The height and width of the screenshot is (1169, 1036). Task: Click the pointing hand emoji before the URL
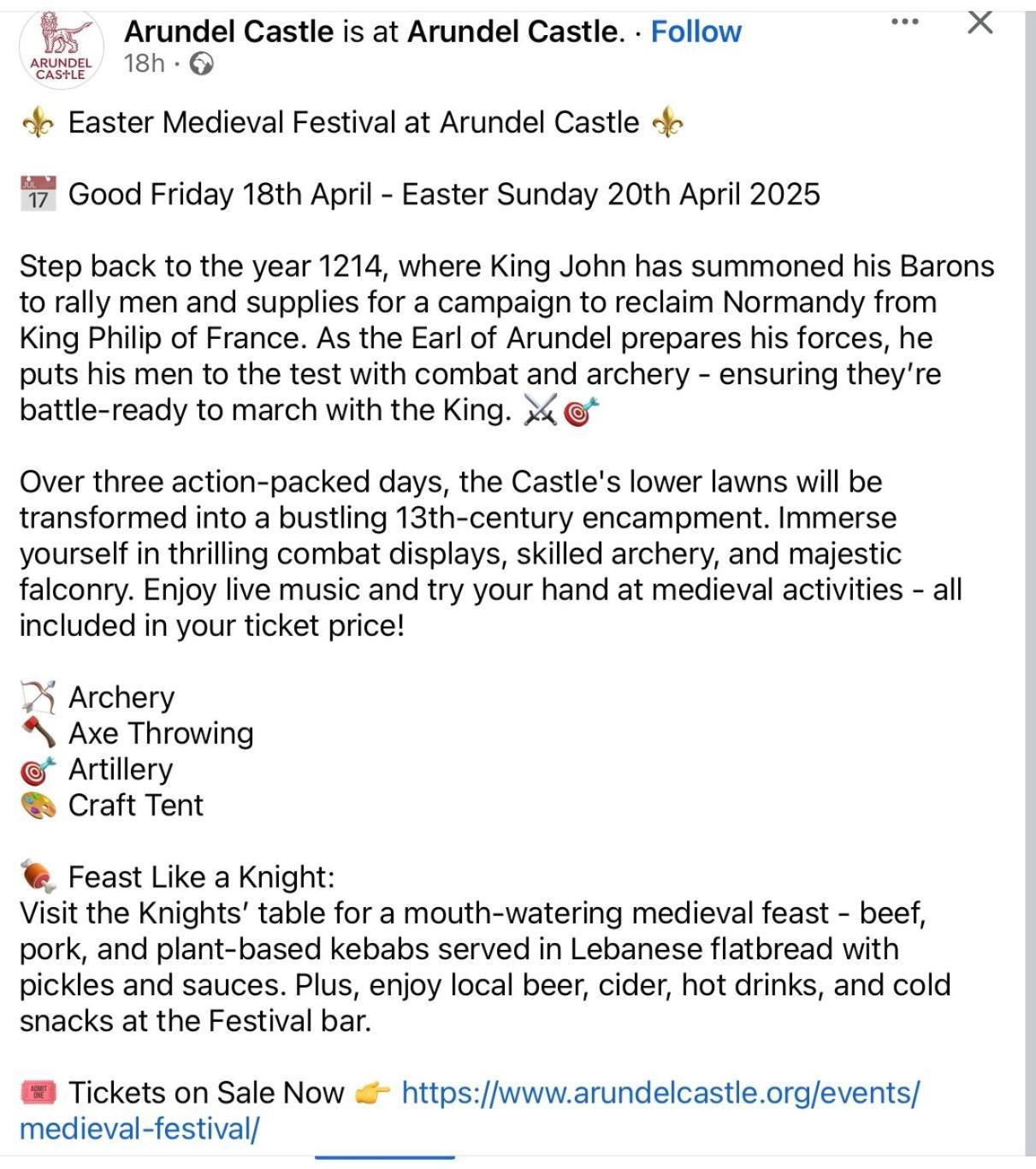pyautogui.click(x=372, y=1093)
